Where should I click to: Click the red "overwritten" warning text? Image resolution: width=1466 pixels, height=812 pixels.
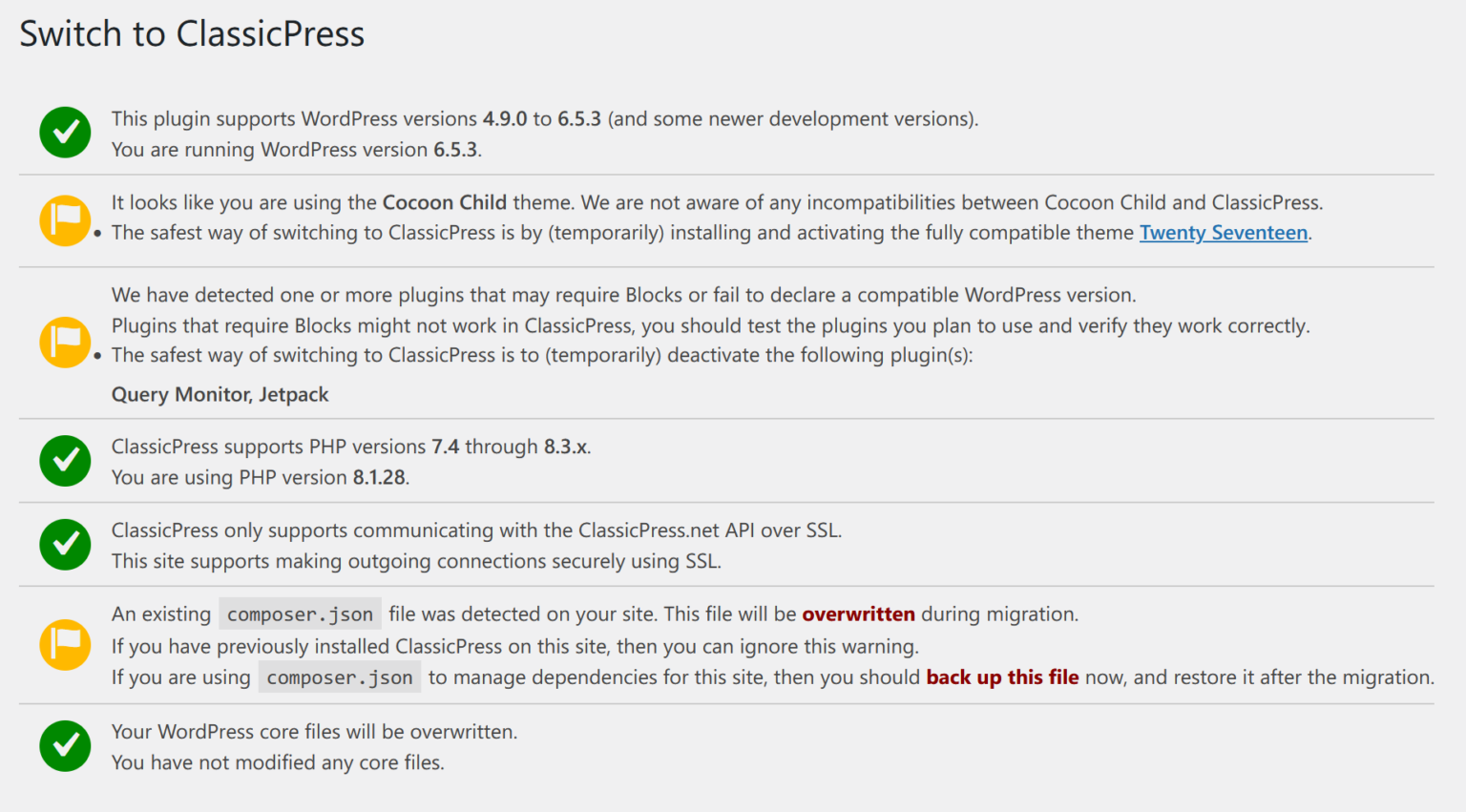pyautogui.click(x=858, y=614)
